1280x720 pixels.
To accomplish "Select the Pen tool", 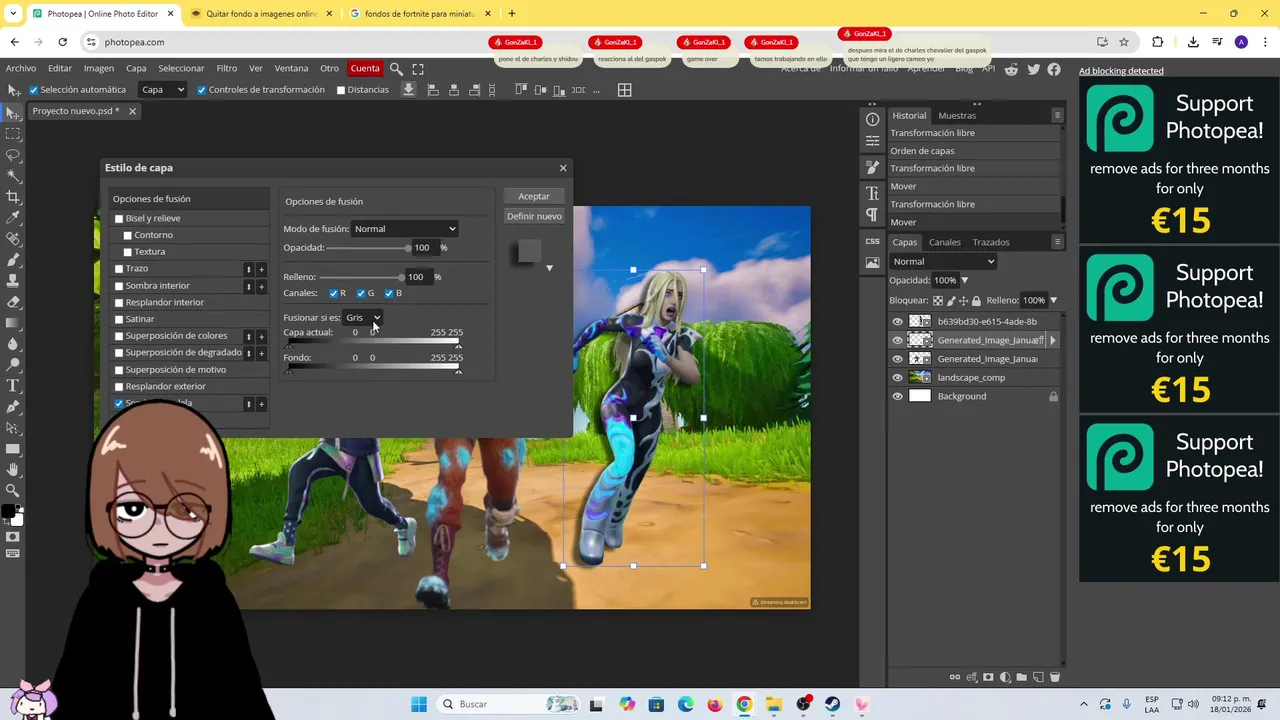I will (x=13, y=407).
